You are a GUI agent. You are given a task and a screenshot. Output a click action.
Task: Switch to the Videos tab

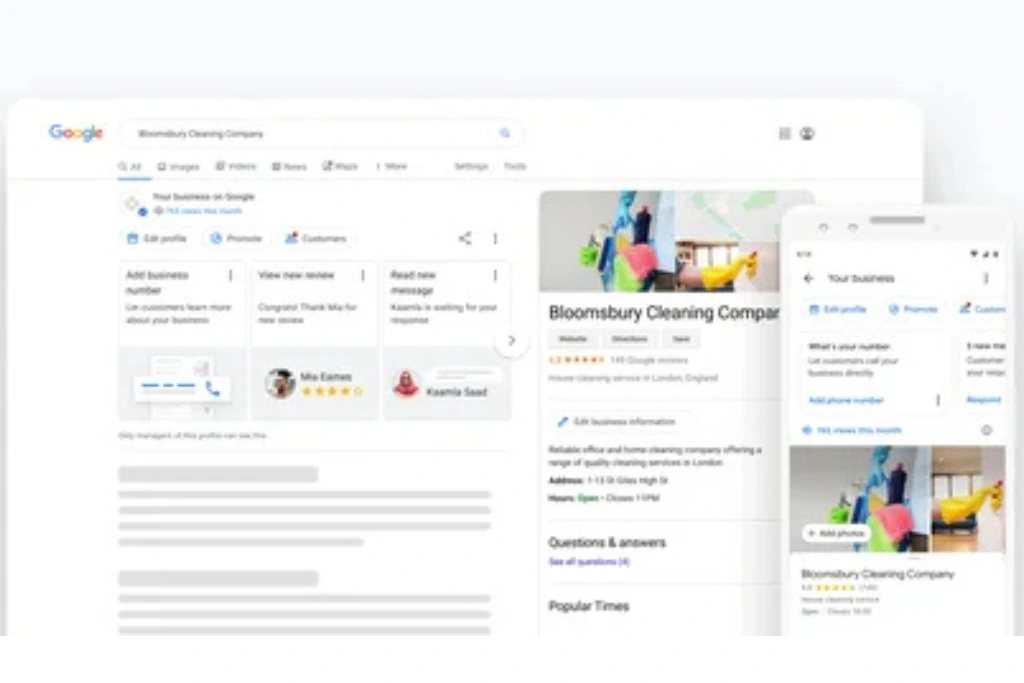(x=236, y=167)
